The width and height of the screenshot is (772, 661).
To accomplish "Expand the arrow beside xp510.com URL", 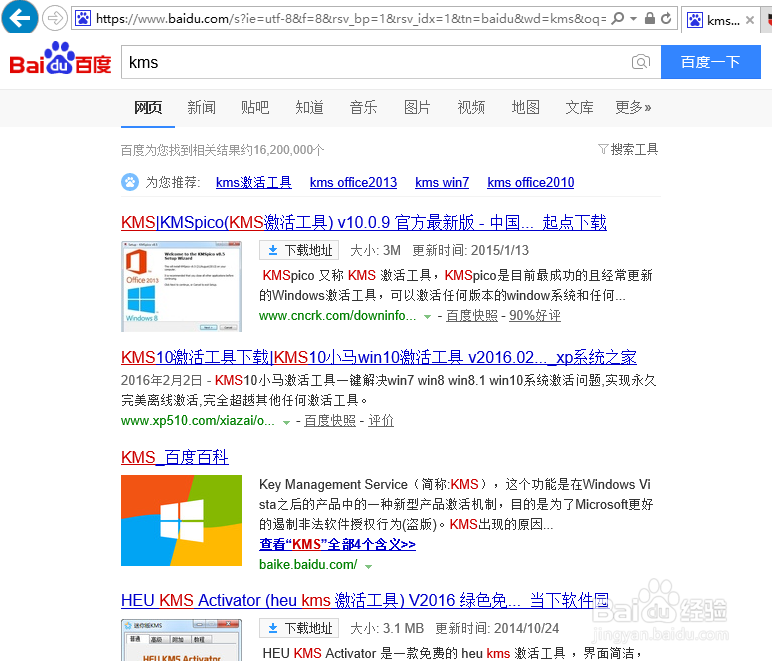I will [x=286, y=422].
